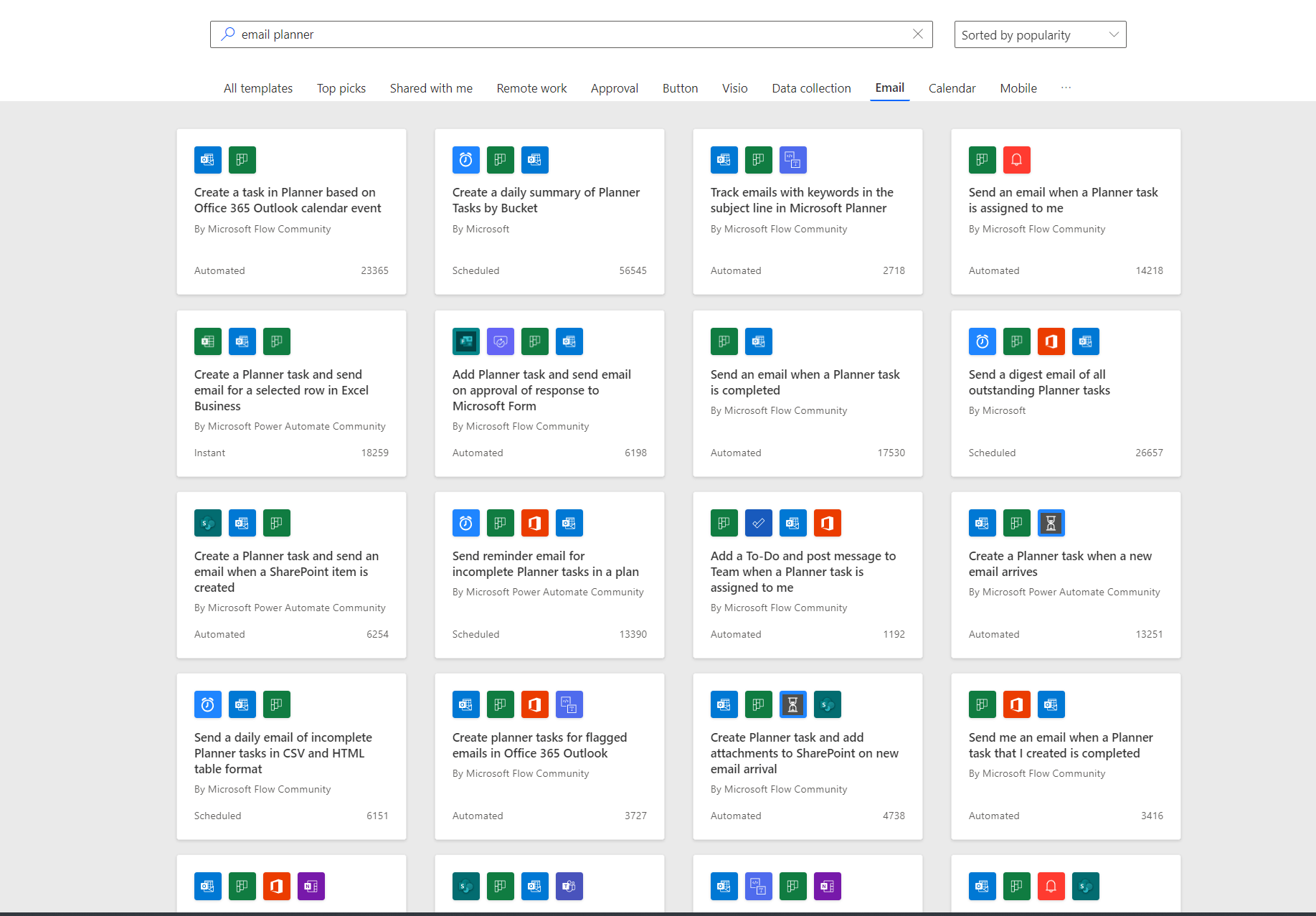Click the popularity count 26657
The image size is (1316, 916).
click(x=1149, y=453)
